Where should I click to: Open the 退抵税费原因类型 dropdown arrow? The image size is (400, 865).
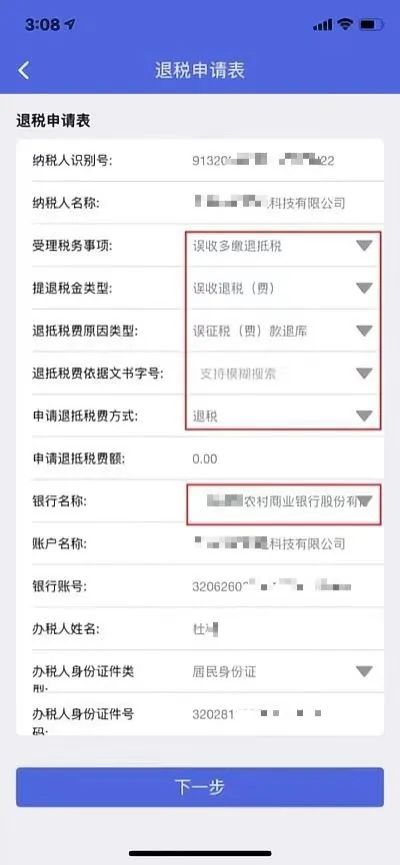364,331
